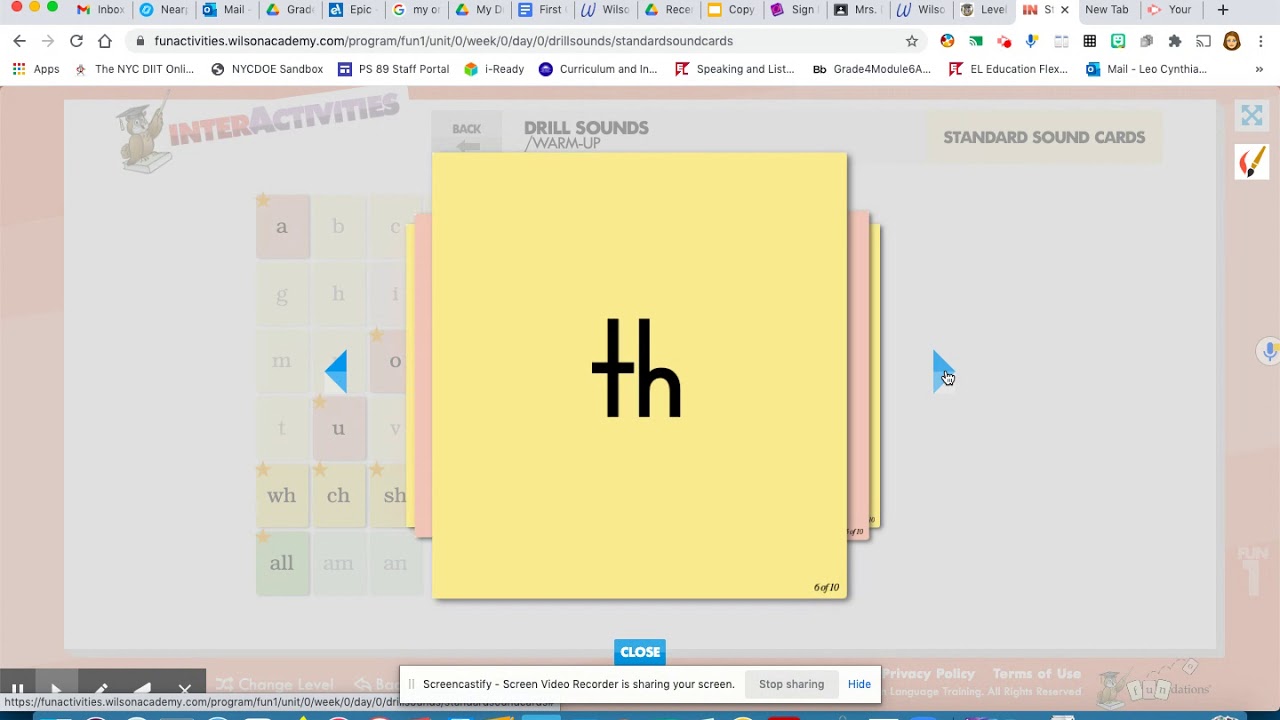Open a new browser tab with plus
The width and height of the screenshot is (1280, 720).
[x=1222, y=10]
